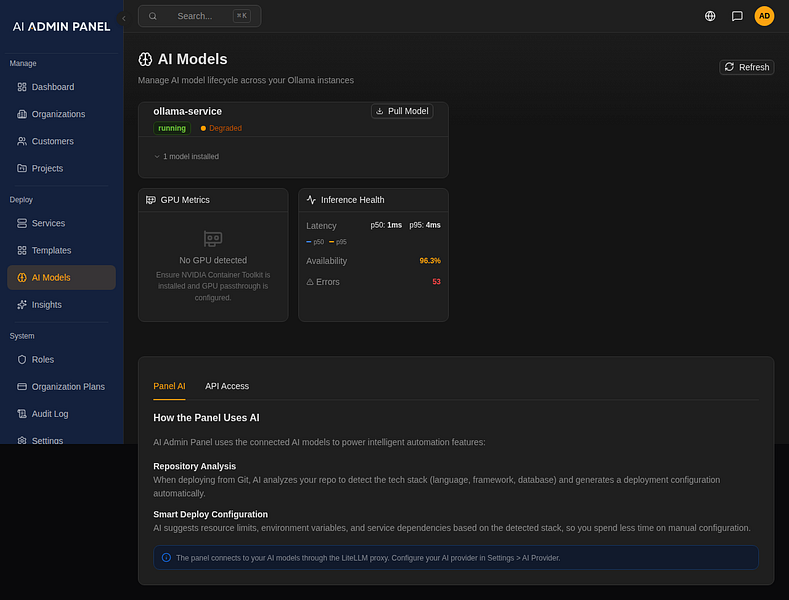Click the 96.3% availability value
This screenshot has width=789, height=600.
pyautogui.click(x=430, y=261)
